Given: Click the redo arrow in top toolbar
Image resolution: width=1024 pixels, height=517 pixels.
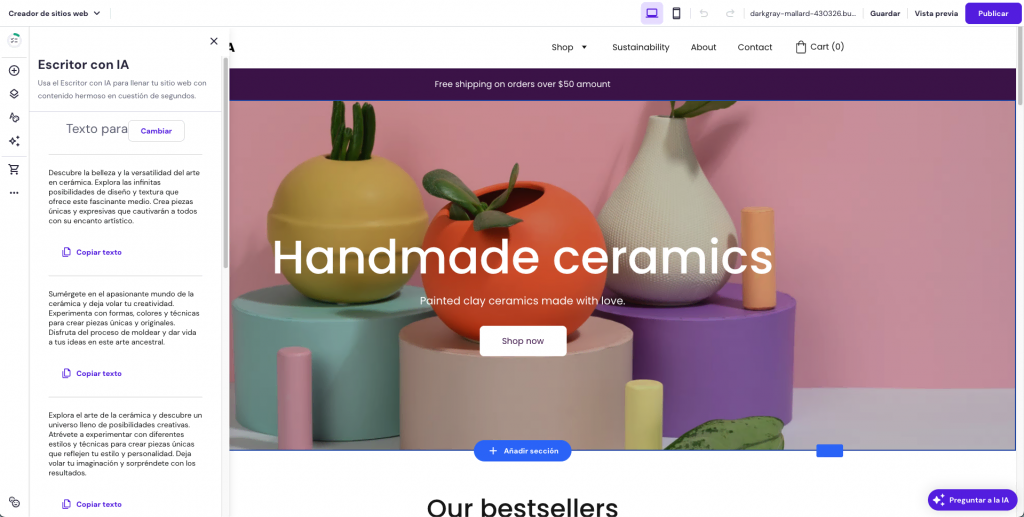Looking at the screenshot, I should pyautogui.click(x=730, y=13).
